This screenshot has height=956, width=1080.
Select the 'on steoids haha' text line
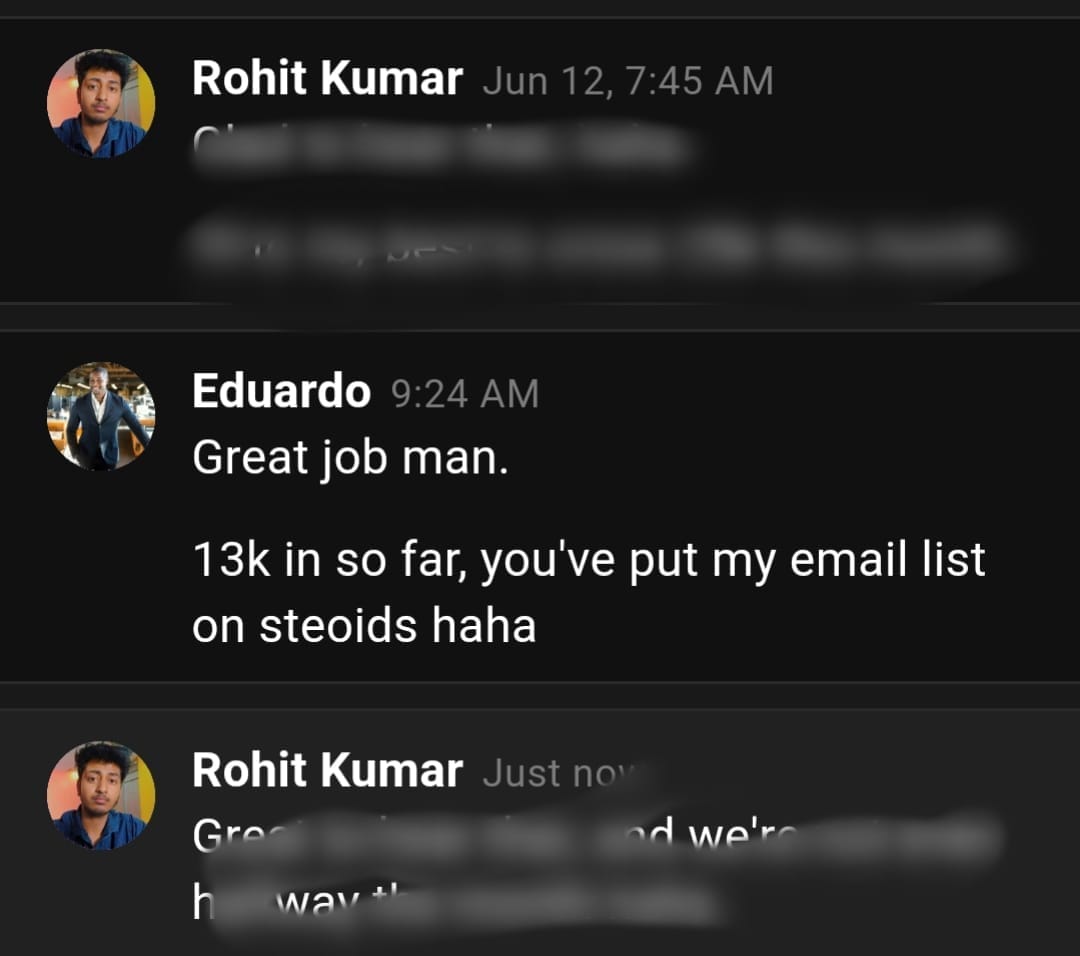[364, 625]
